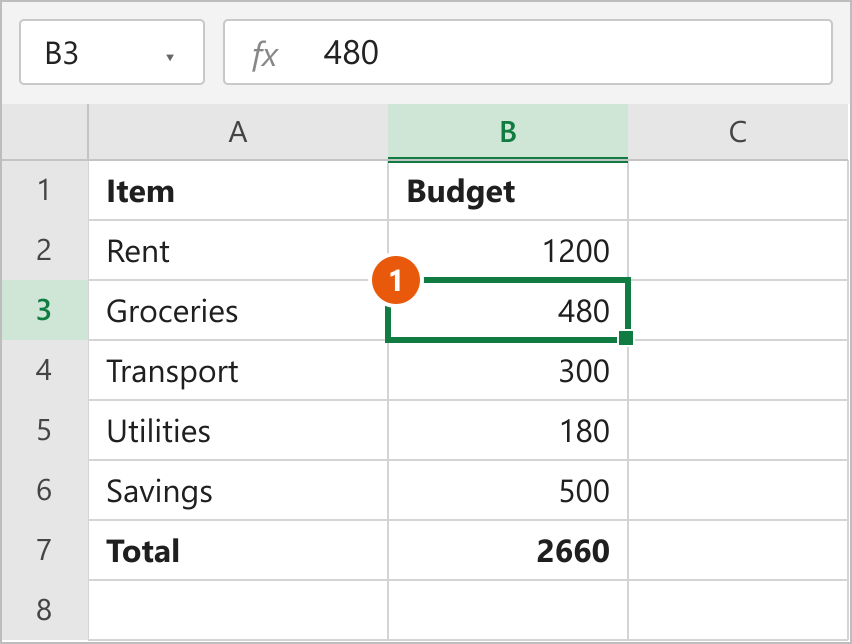Image resolution: width=852 pixels, height=644 pixels.
Task: Select empty cell C3 beside 480
Action: click(x=738, y=311)
